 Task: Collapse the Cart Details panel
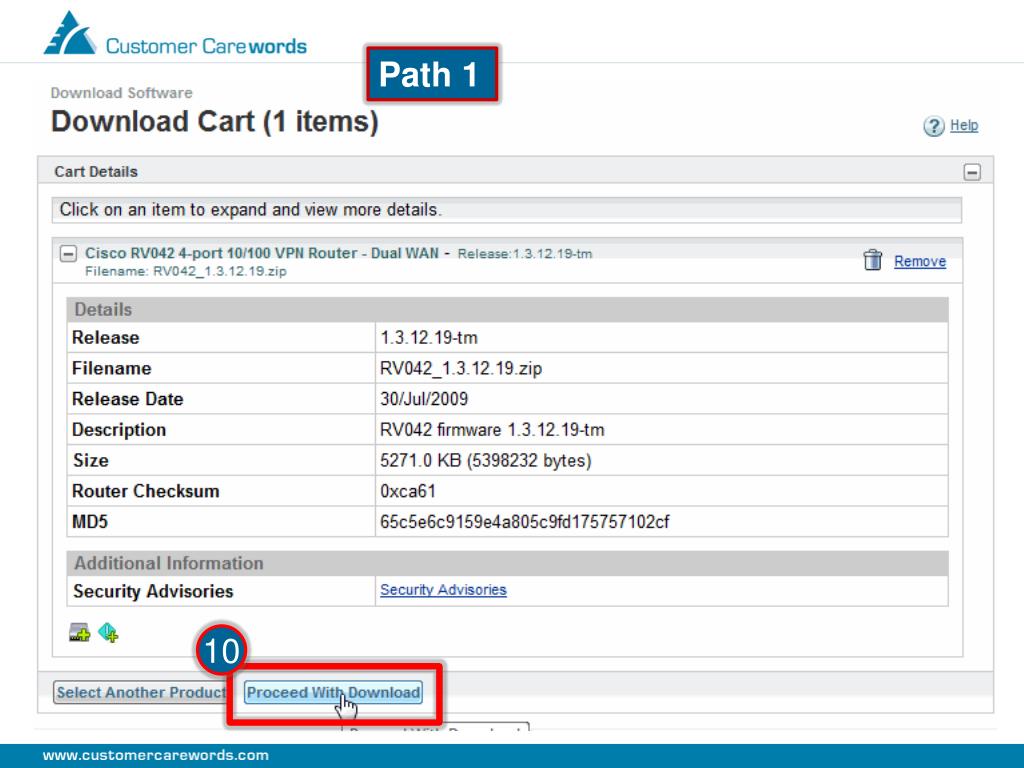(972, 172)
